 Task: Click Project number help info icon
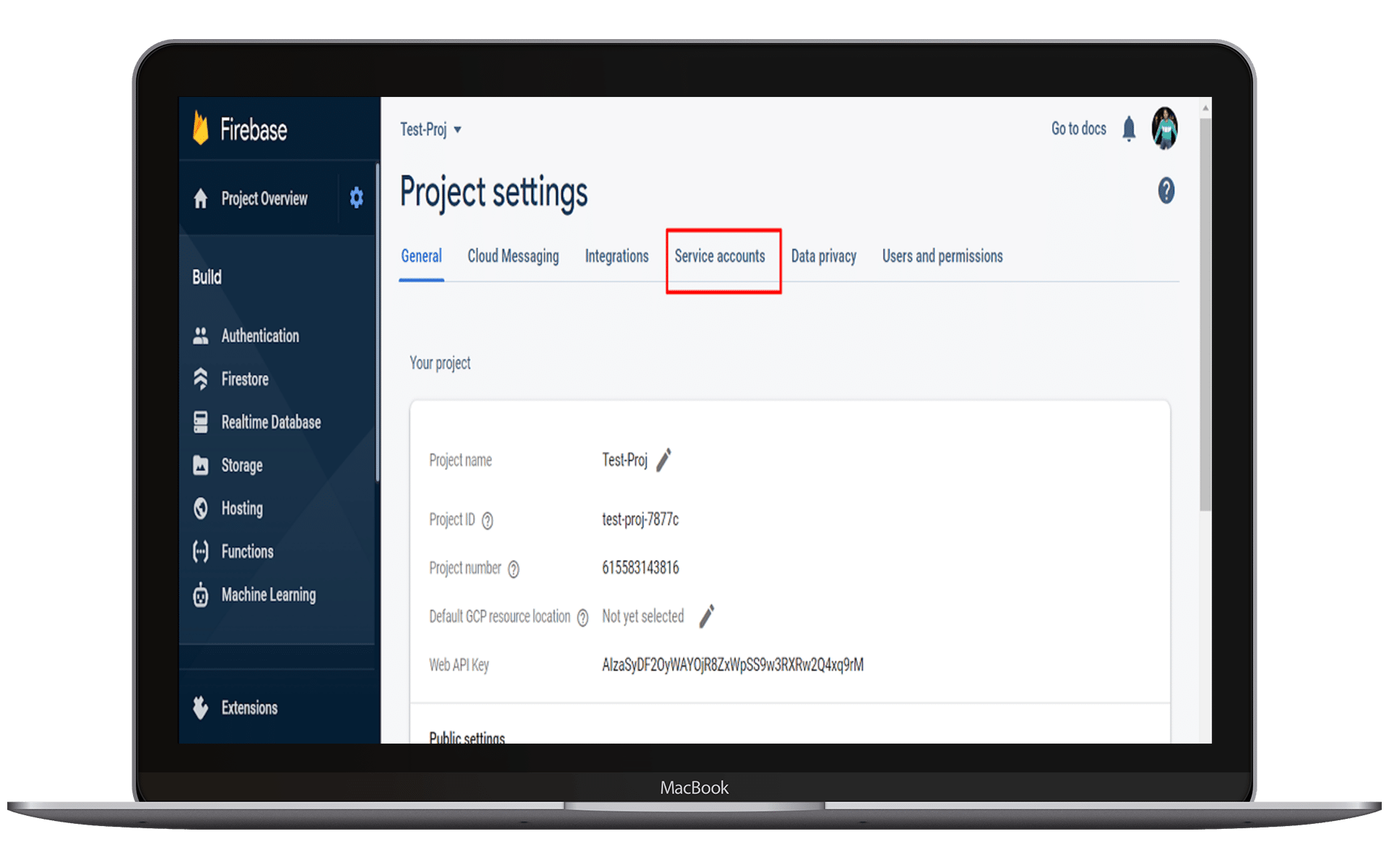(x=514, y=569)
